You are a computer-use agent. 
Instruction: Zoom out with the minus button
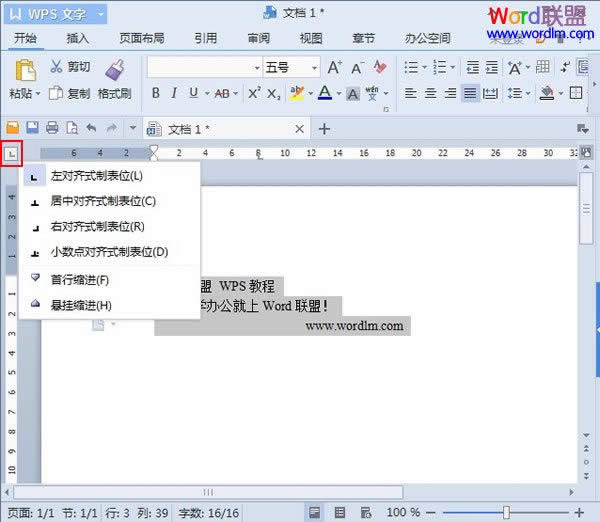point(430,512)
